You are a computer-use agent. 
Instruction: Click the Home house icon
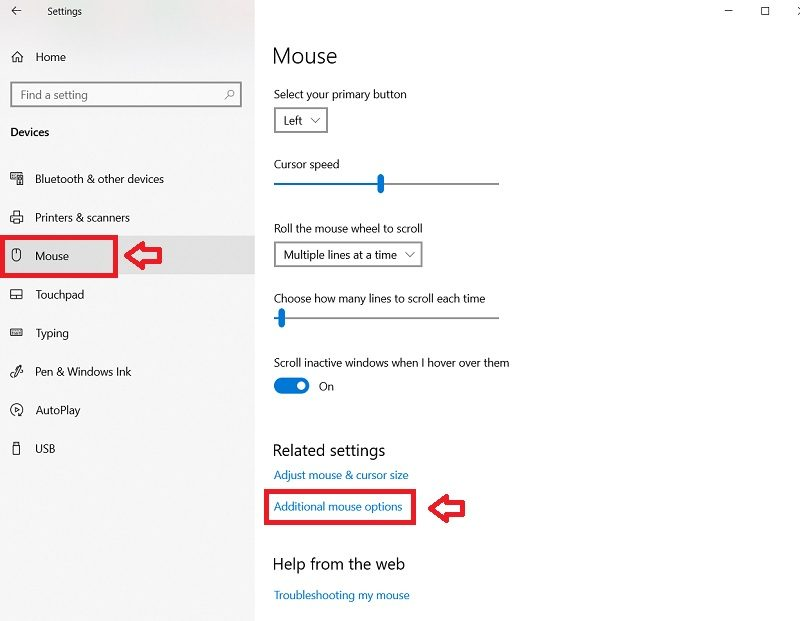tap(17, 57)
